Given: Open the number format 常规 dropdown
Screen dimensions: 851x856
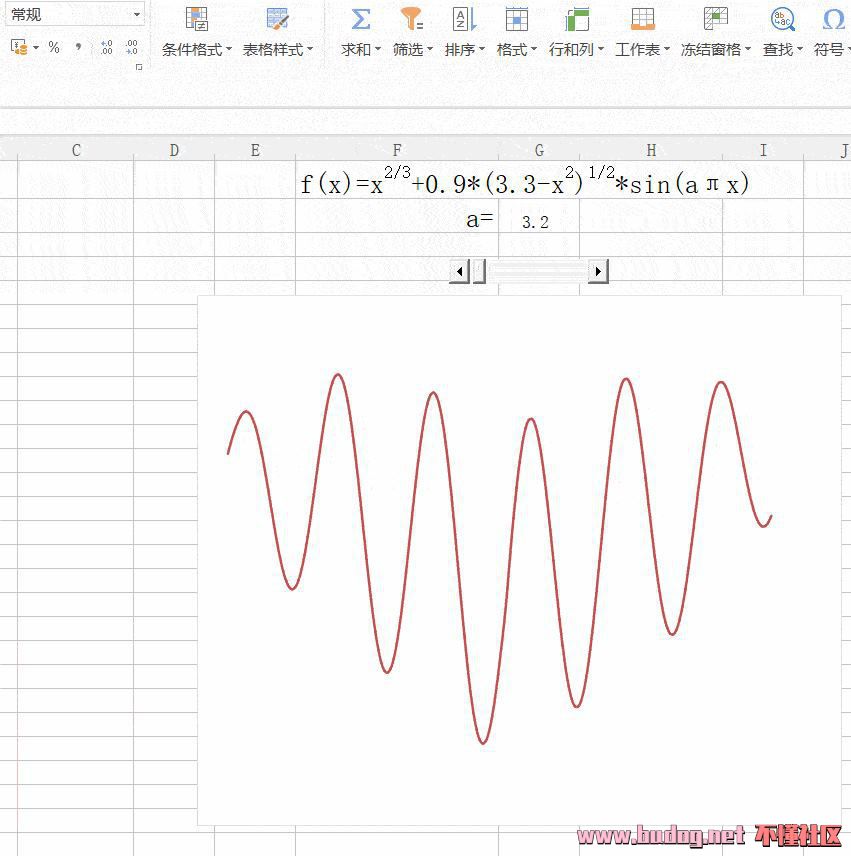Looking at the screenshot, I should (136, 14).
